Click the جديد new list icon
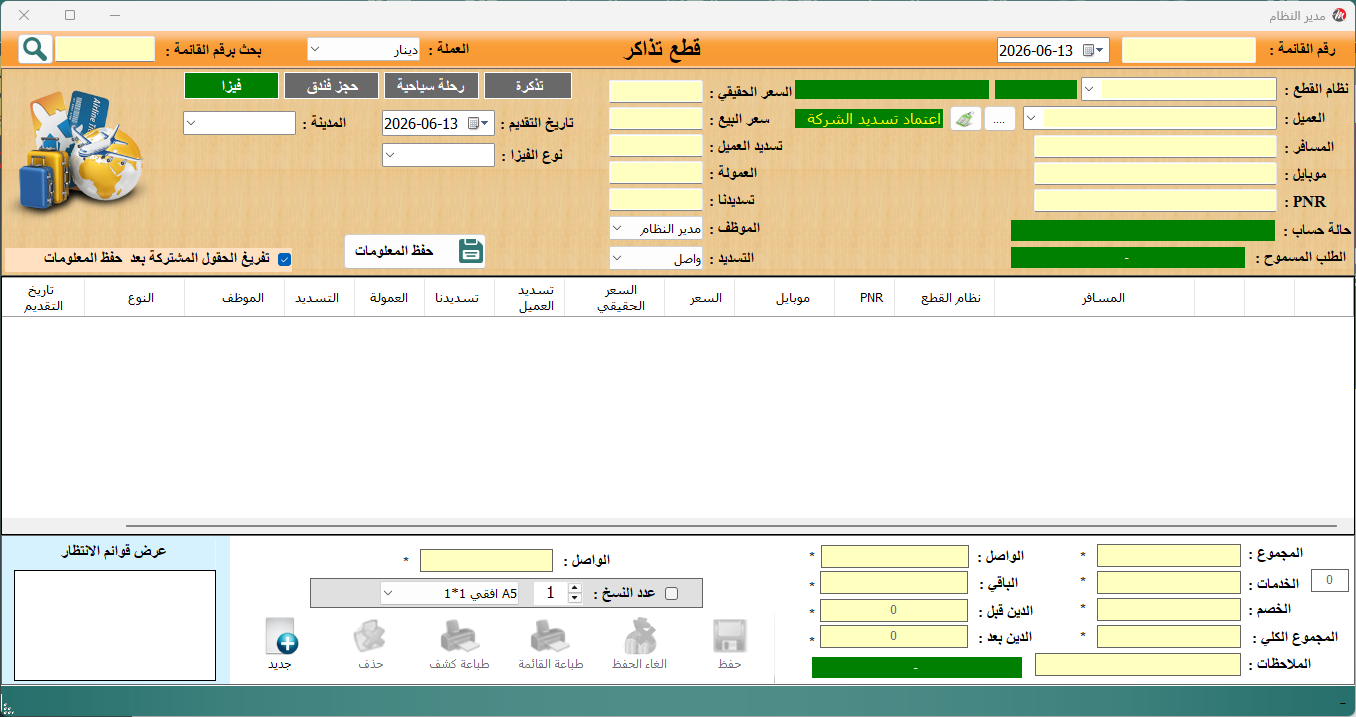Screen dimensions: 1356x717 pyautogui.click(x=281, y=637)
